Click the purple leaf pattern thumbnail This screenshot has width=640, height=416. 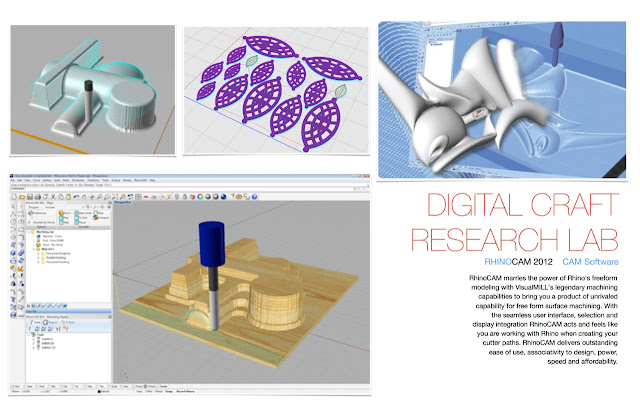276,90
